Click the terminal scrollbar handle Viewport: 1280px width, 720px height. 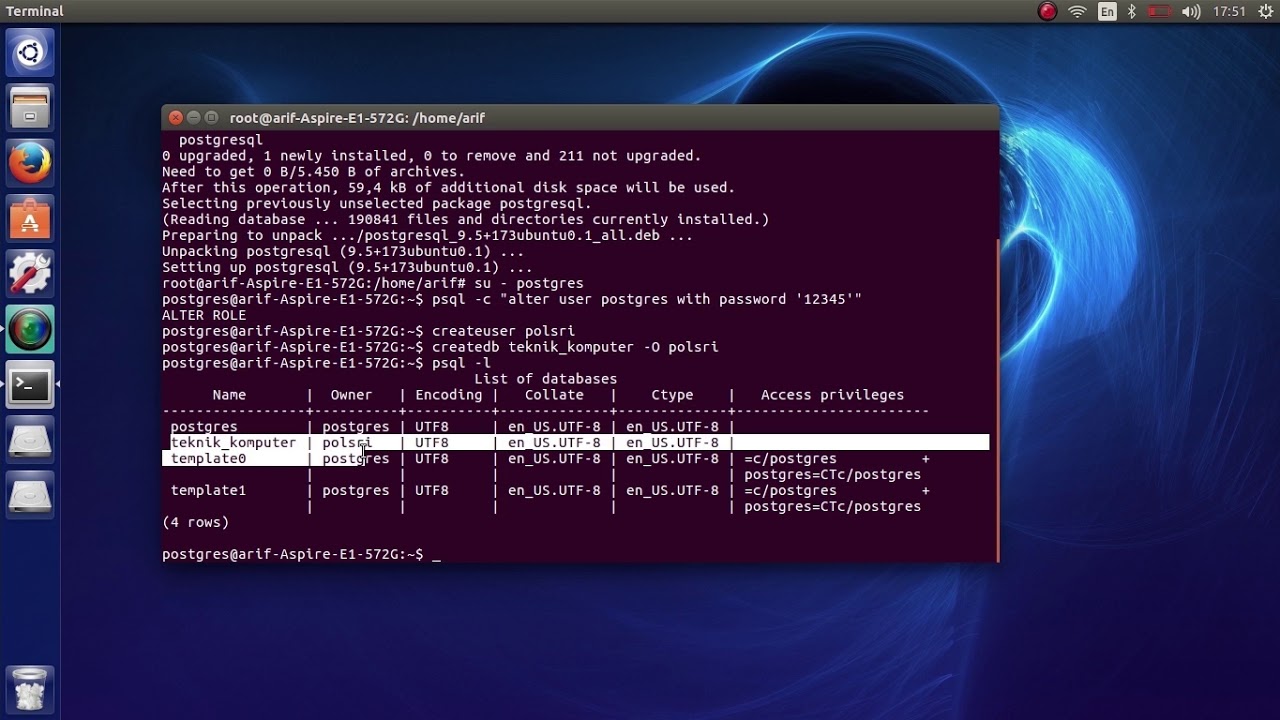click(x=998, y=400)
